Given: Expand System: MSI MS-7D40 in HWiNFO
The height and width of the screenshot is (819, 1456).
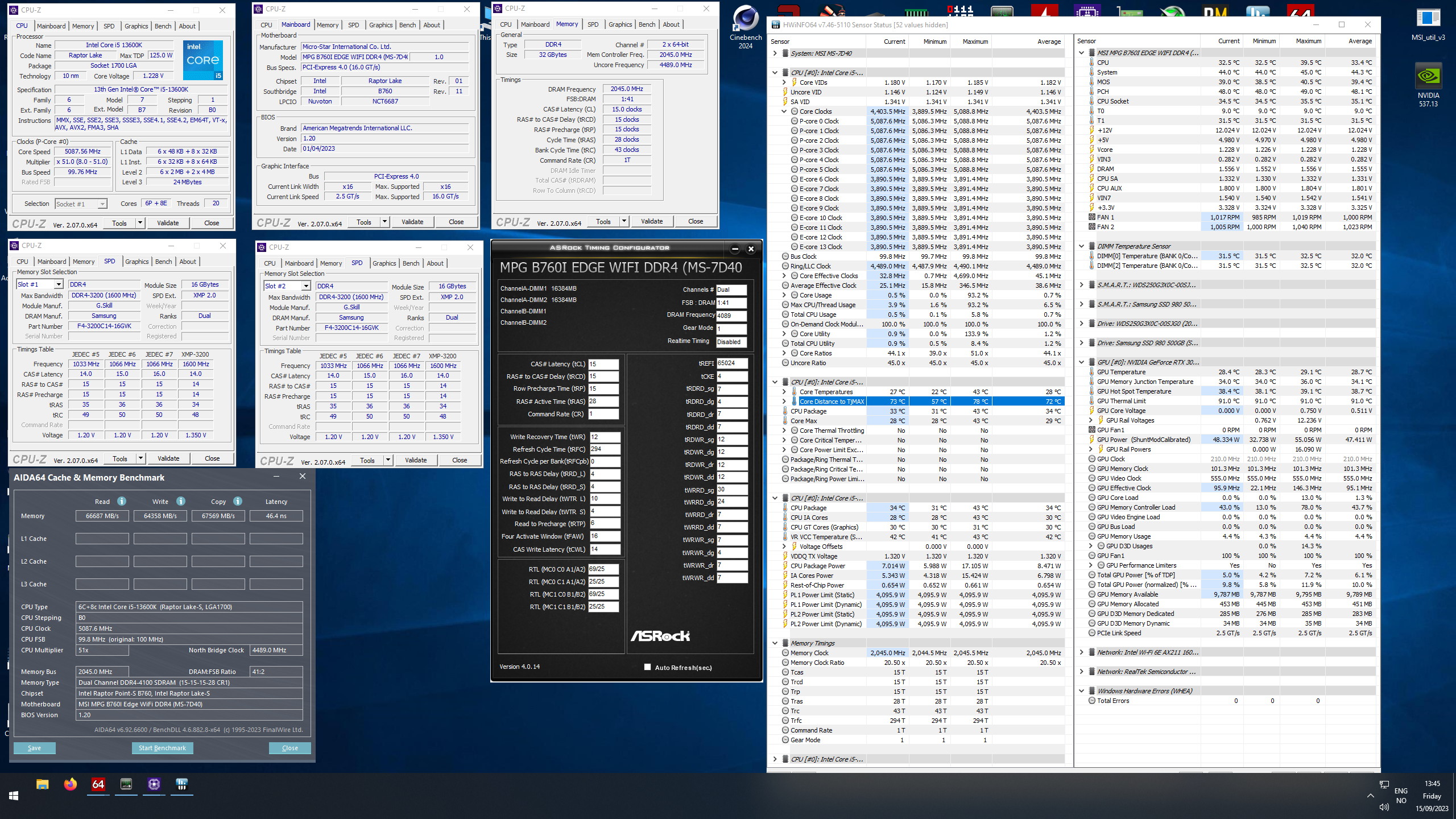Looking at the screenshot, I should 775,53.
